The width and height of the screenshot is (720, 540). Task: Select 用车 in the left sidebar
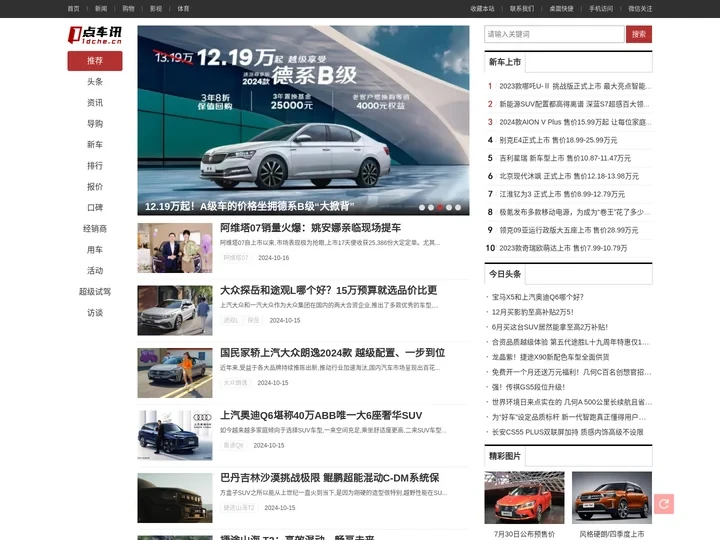click(x=95, y=250)
